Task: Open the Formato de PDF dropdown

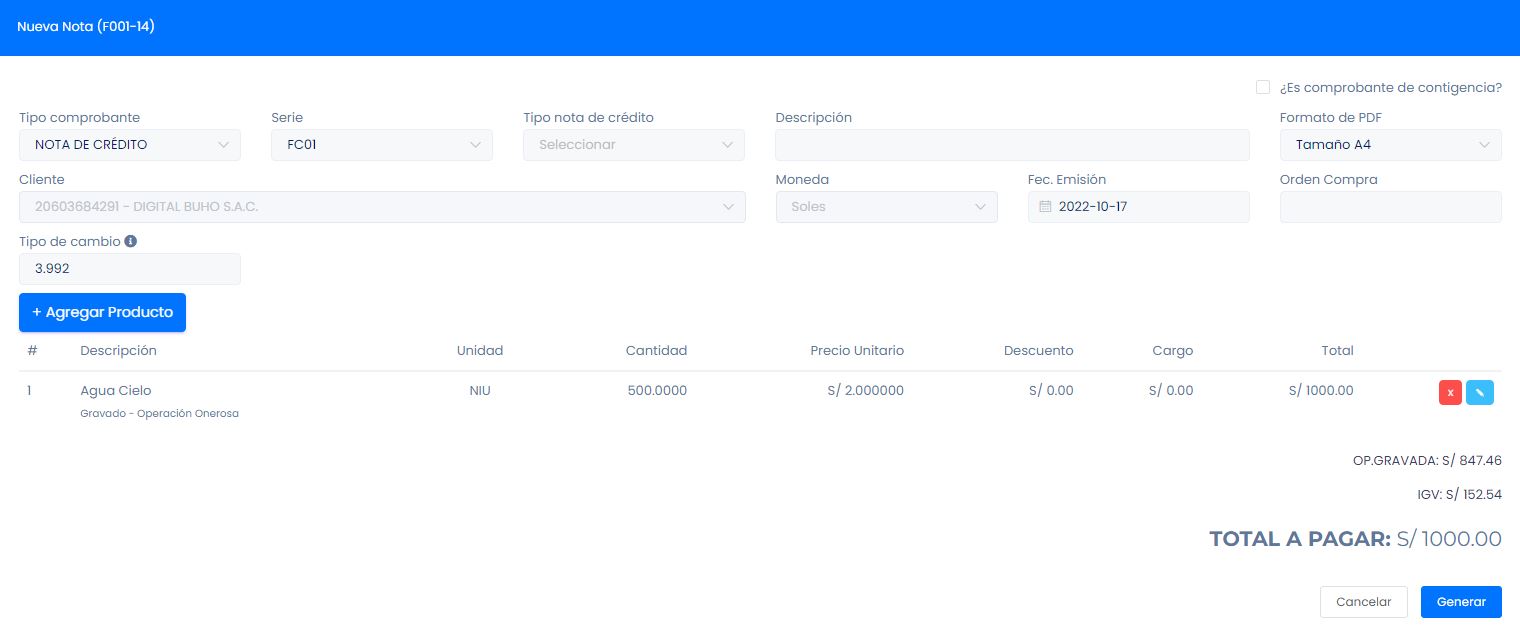Action: [x=1390, y=145]
